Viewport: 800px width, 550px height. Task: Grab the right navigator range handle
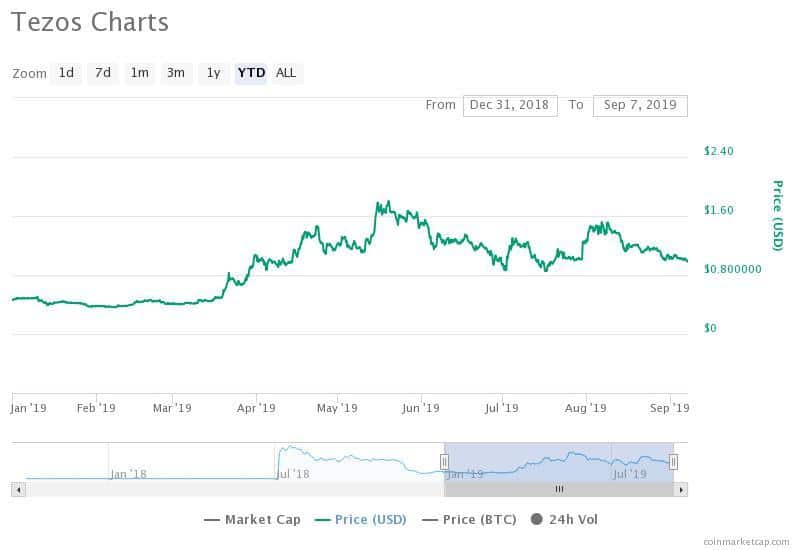point(674,461)
